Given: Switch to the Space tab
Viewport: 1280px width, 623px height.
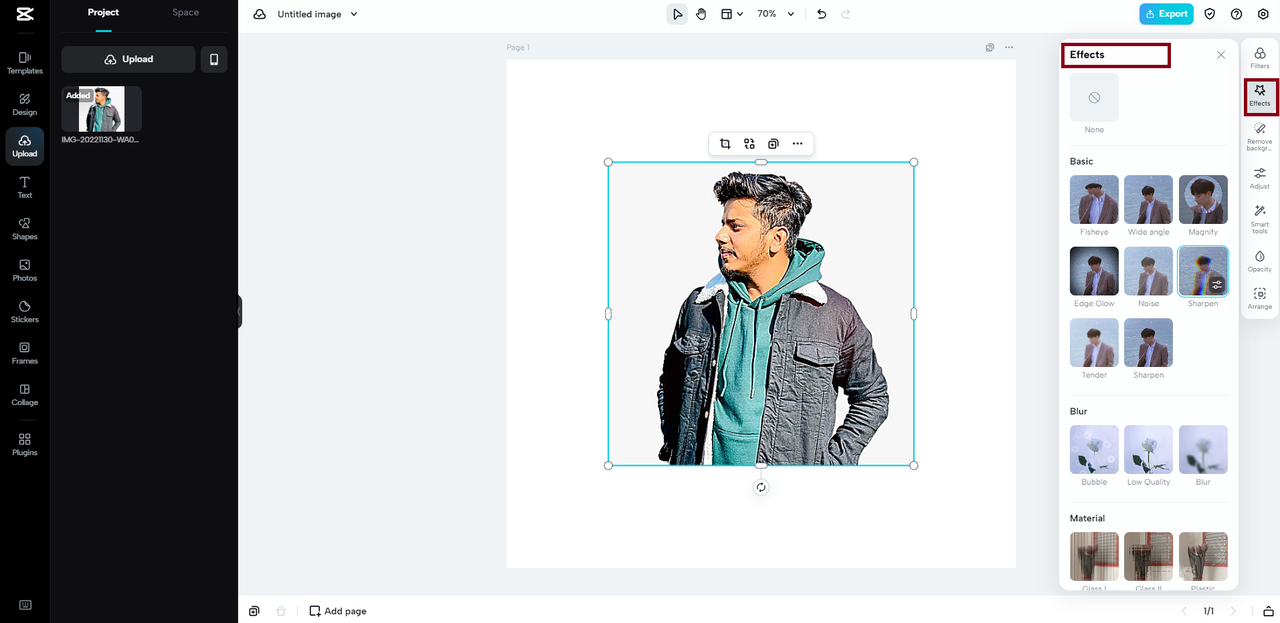Looking at the screenshot, I should pos(185,12).
